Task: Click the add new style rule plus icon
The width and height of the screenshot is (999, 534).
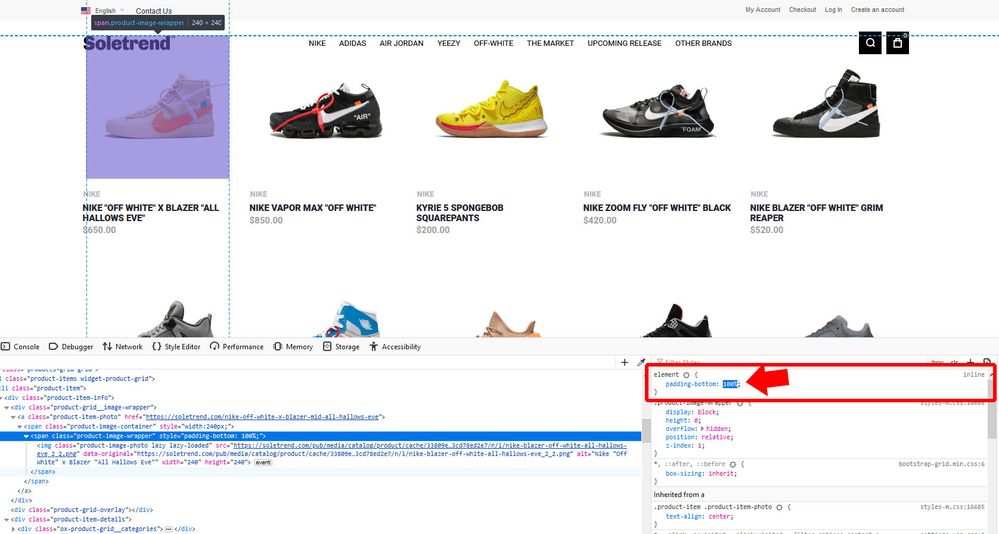Action: 970,362
